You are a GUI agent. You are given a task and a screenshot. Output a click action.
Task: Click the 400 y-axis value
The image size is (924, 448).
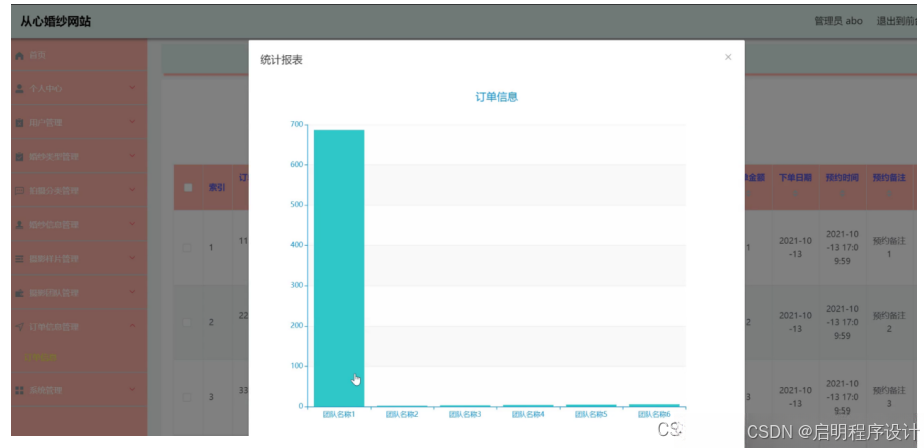pyautogui.click(x=296, y=245)
